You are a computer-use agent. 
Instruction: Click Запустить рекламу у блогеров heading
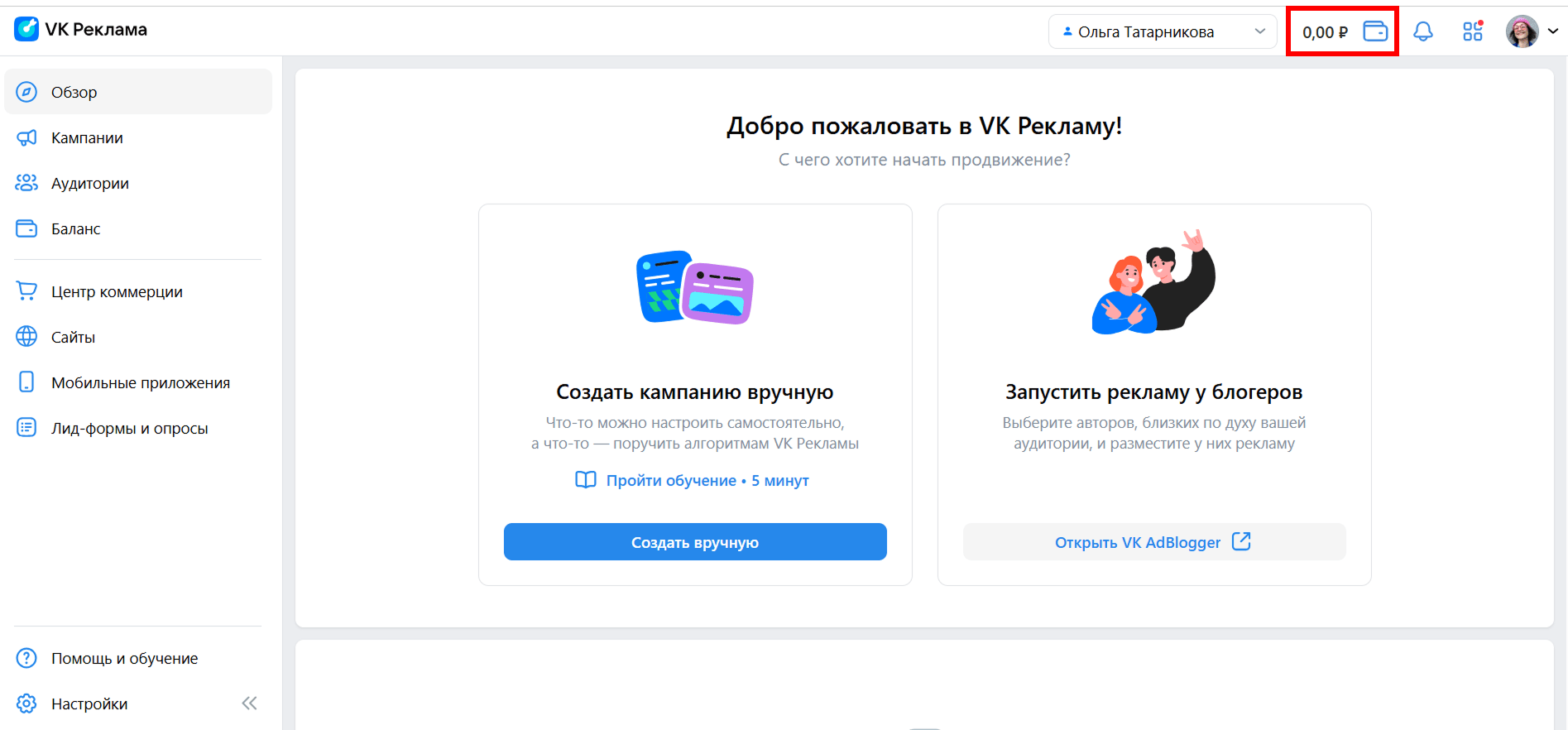click(x=1154, y=391)
